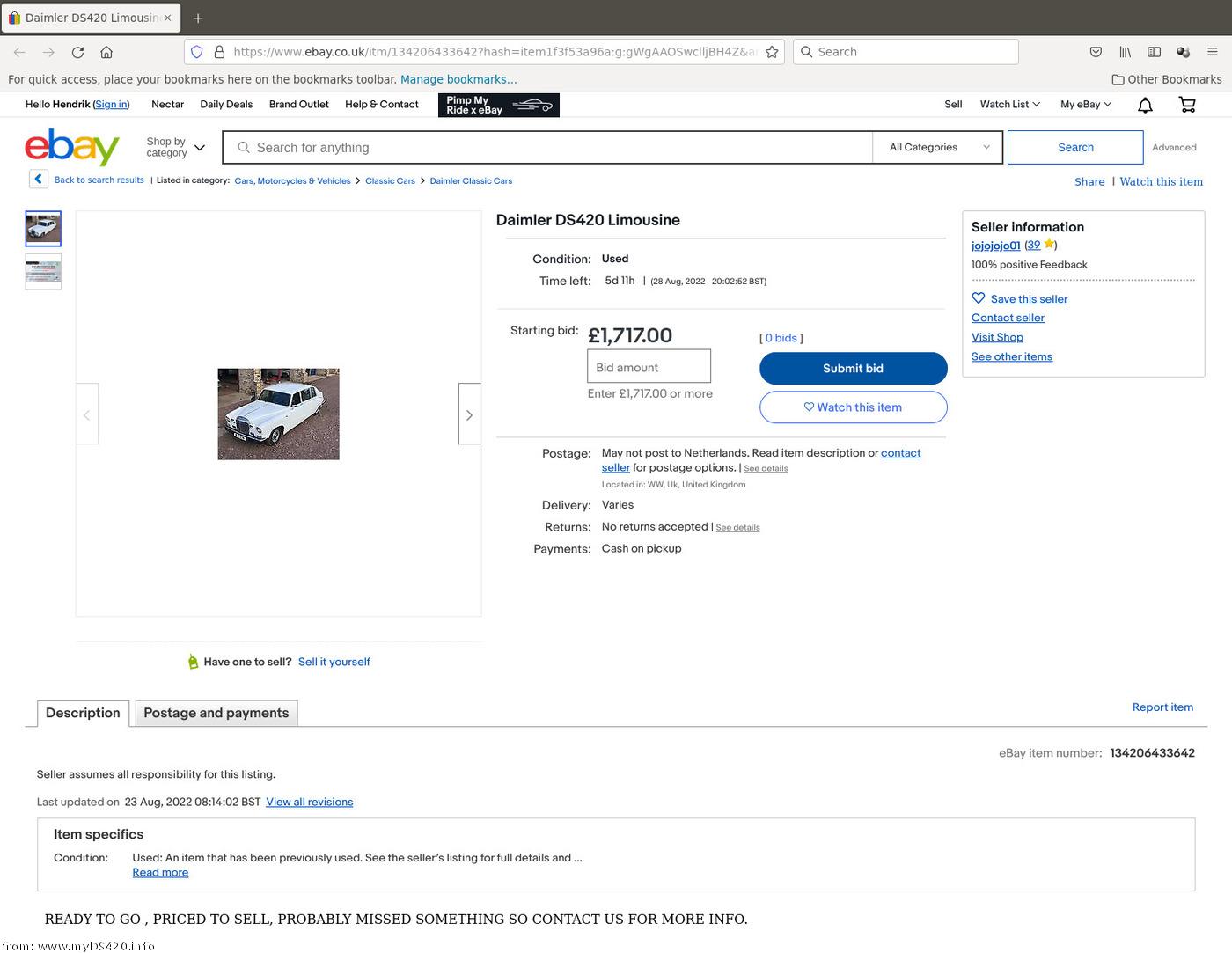Open the Daimler Classic Cars breadcrumb

471,180
